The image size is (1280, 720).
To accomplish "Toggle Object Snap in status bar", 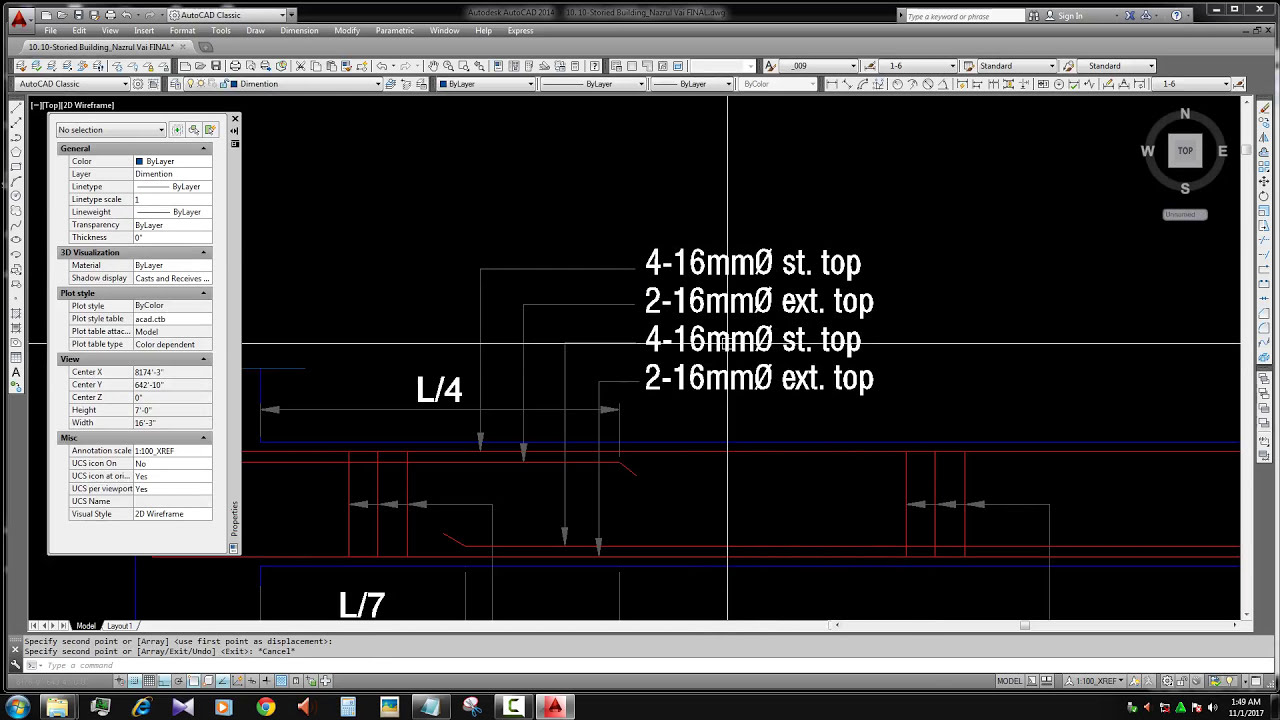I will (193, 681).
